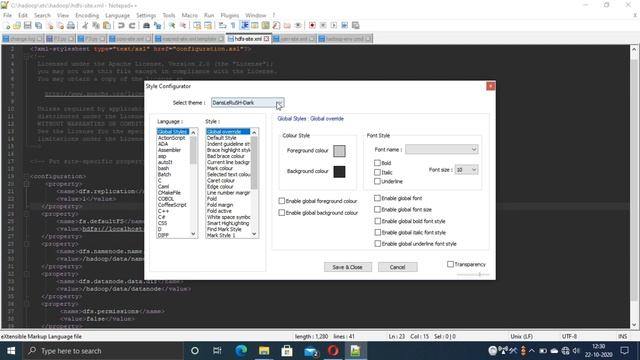Image resolution: width=640 pixels, height=360 pixels.
Task: Tick Enable global bold font style
Action: (378, 221)
